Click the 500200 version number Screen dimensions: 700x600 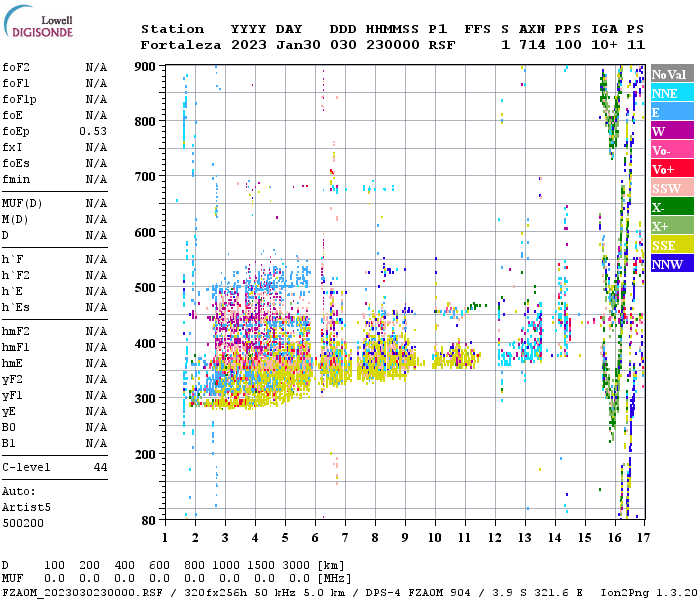click(23, 523)
